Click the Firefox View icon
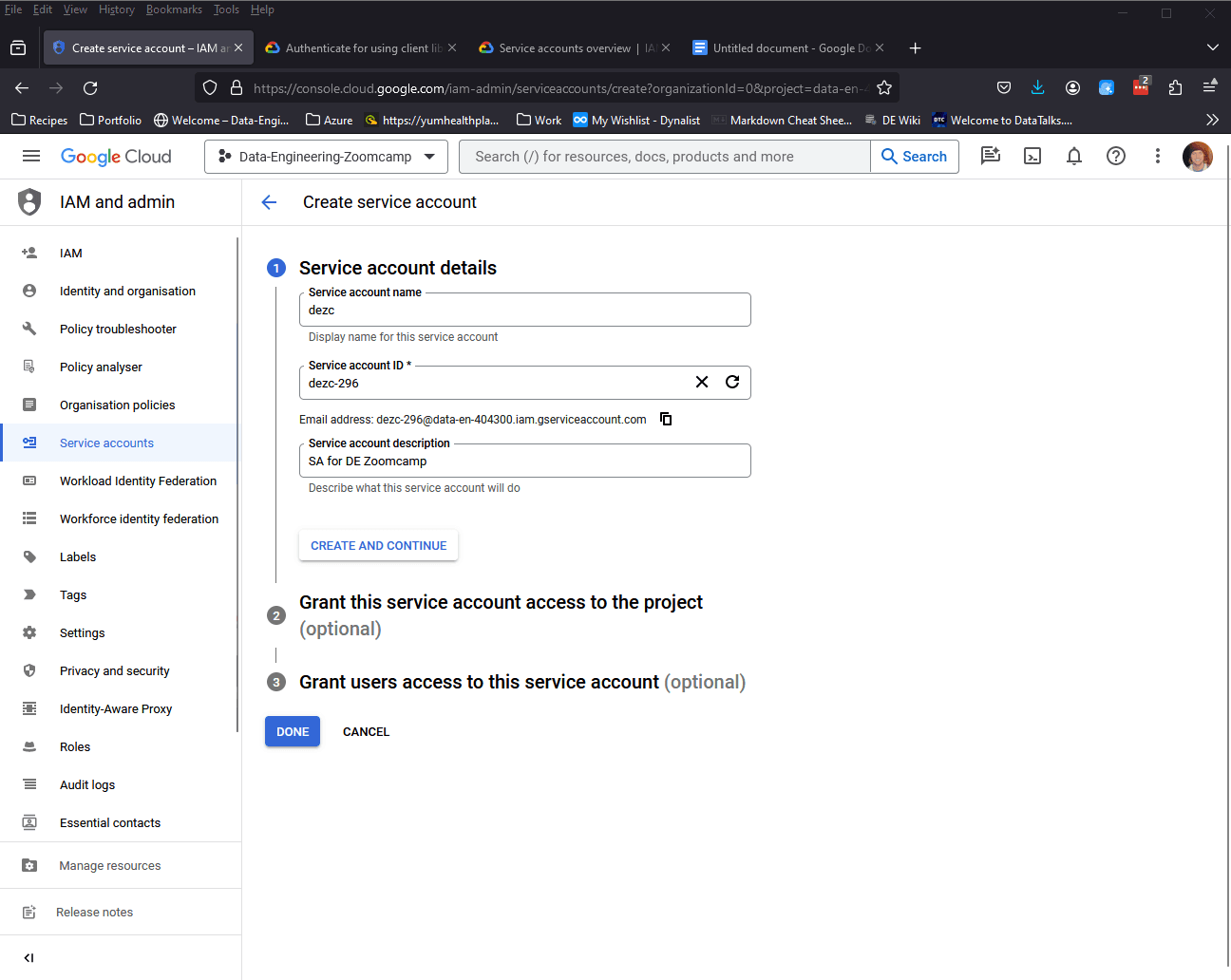 (18, 47)
